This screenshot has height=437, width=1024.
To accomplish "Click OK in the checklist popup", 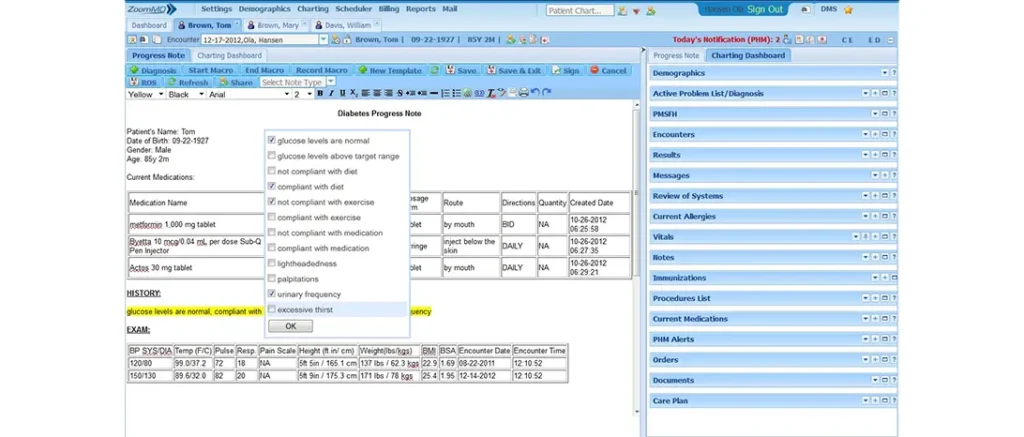I will pos(290,326).
